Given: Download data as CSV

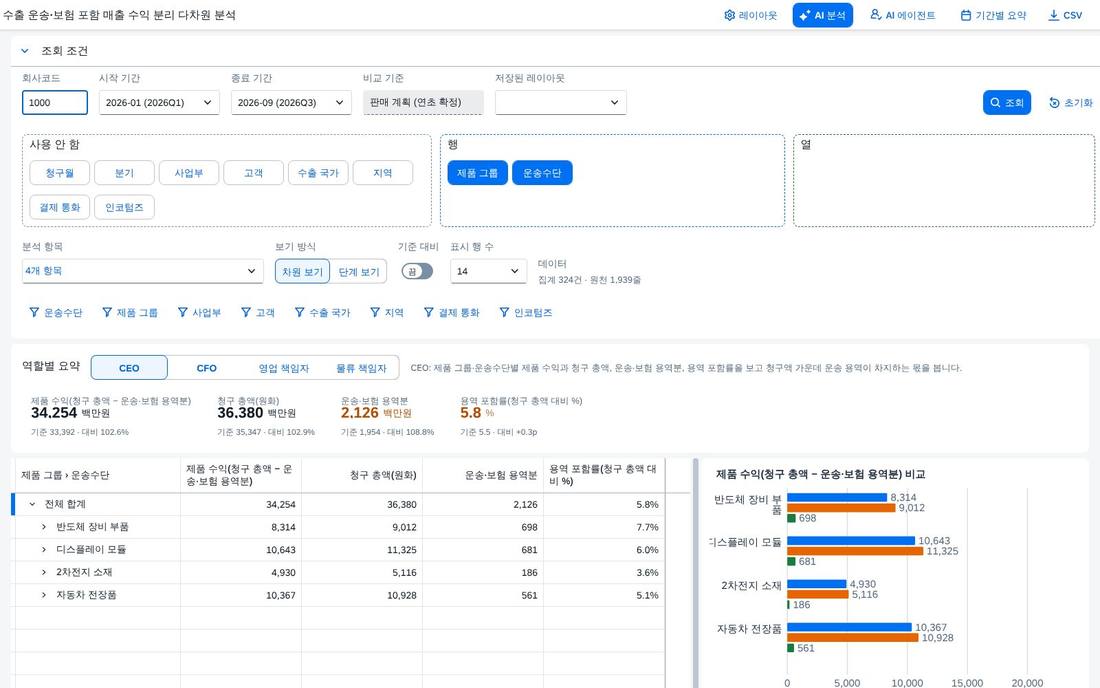Looking at the screenshot, I should (x=1065, y=15).
